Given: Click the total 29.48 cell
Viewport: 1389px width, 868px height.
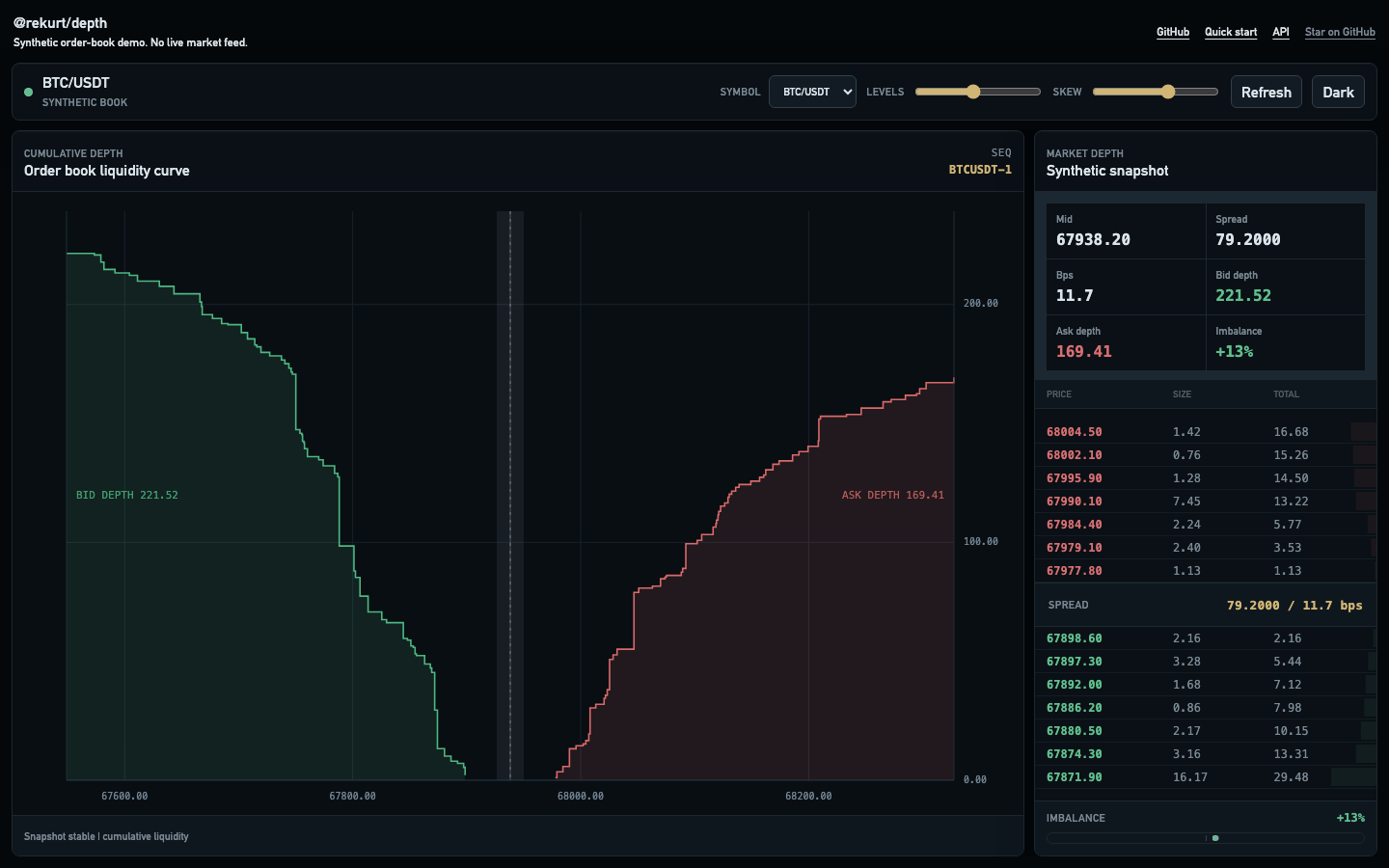Looking at the screenshot, I should coord(1291,777).
